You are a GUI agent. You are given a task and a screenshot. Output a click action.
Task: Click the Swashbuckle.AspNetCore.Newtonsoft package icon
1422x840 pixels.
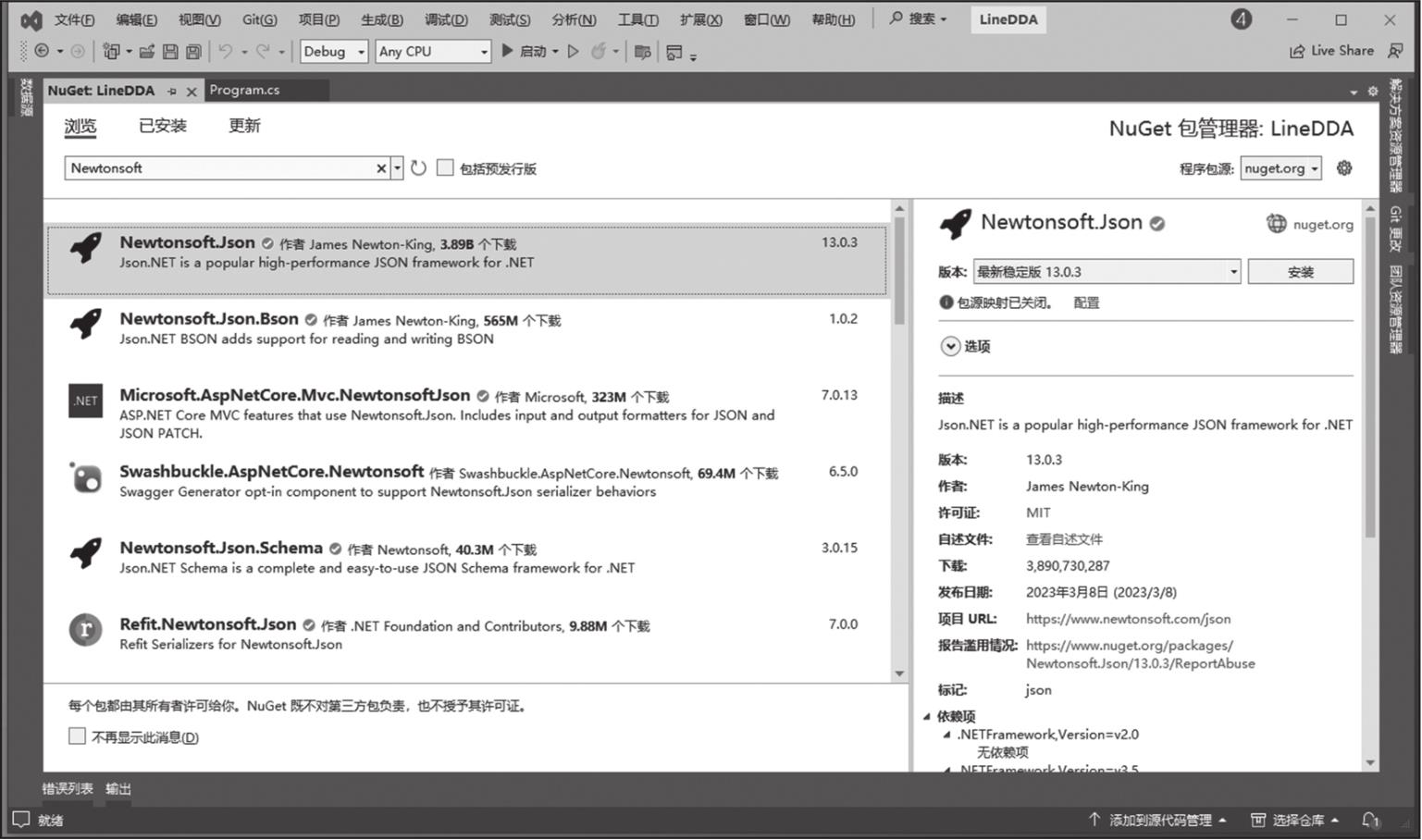(x=86, y=477)
